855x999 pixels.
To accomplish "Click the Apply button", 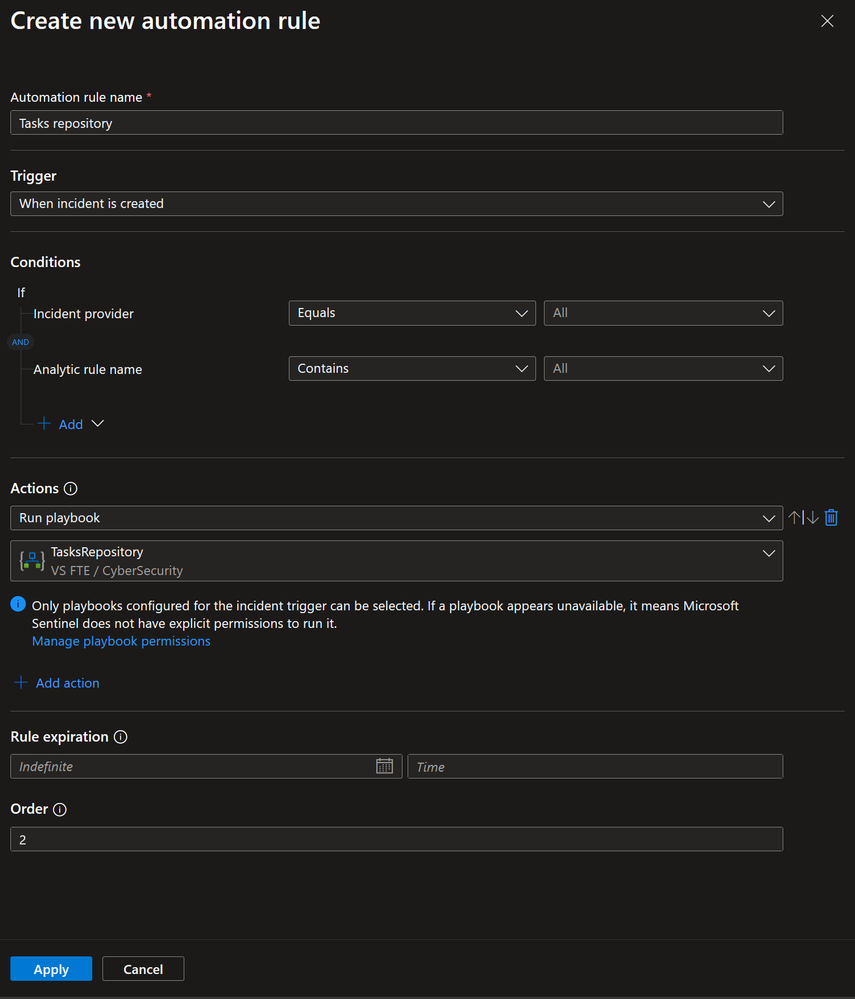I will click(x=51, y=969).
